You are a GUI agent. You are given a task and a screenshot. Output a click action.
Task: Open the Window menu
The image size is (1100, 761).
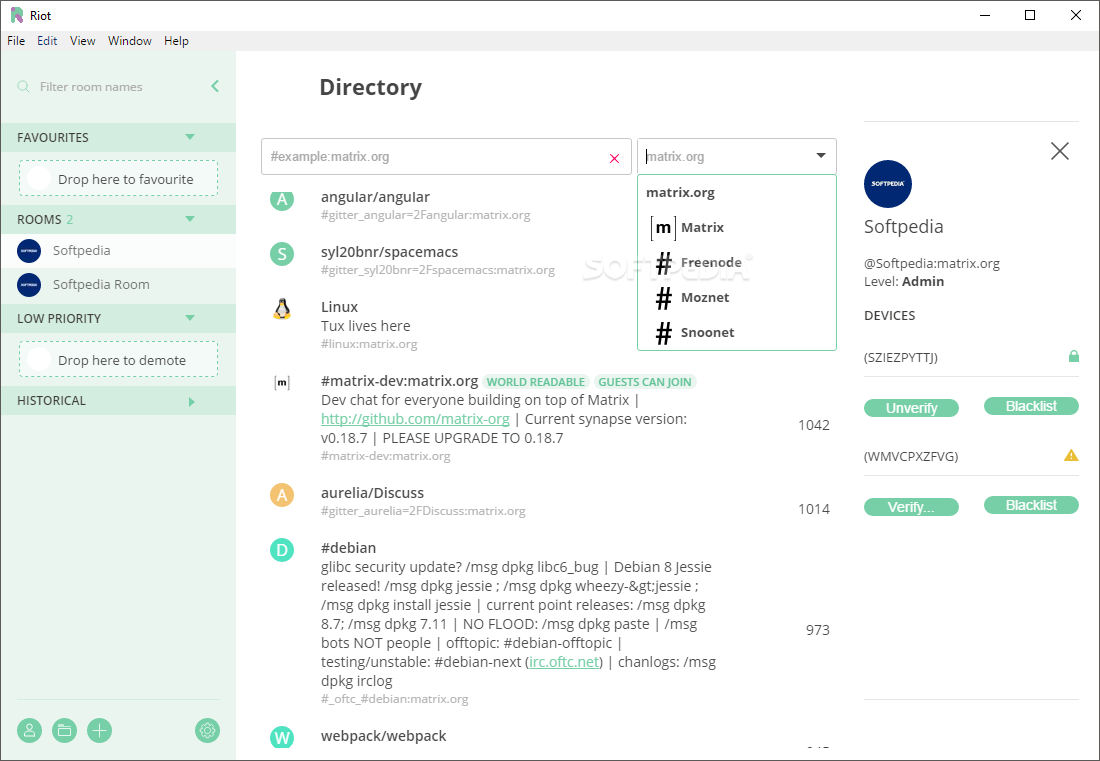pyautogui.click(x=130, y=41)
